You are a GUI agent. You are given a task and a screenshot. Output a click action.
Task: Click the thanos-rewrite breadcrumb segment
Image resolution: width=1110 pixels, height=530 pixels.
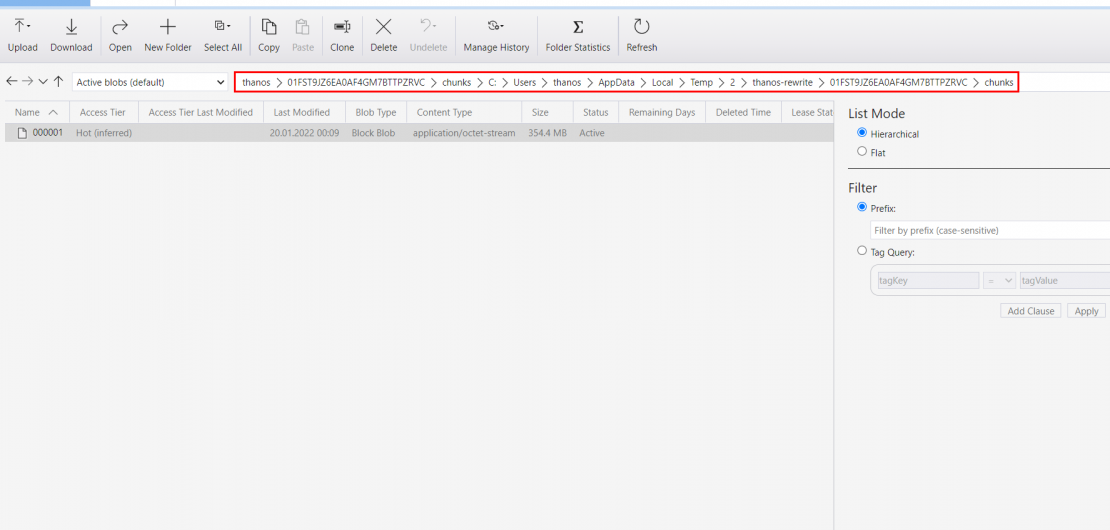782,82
